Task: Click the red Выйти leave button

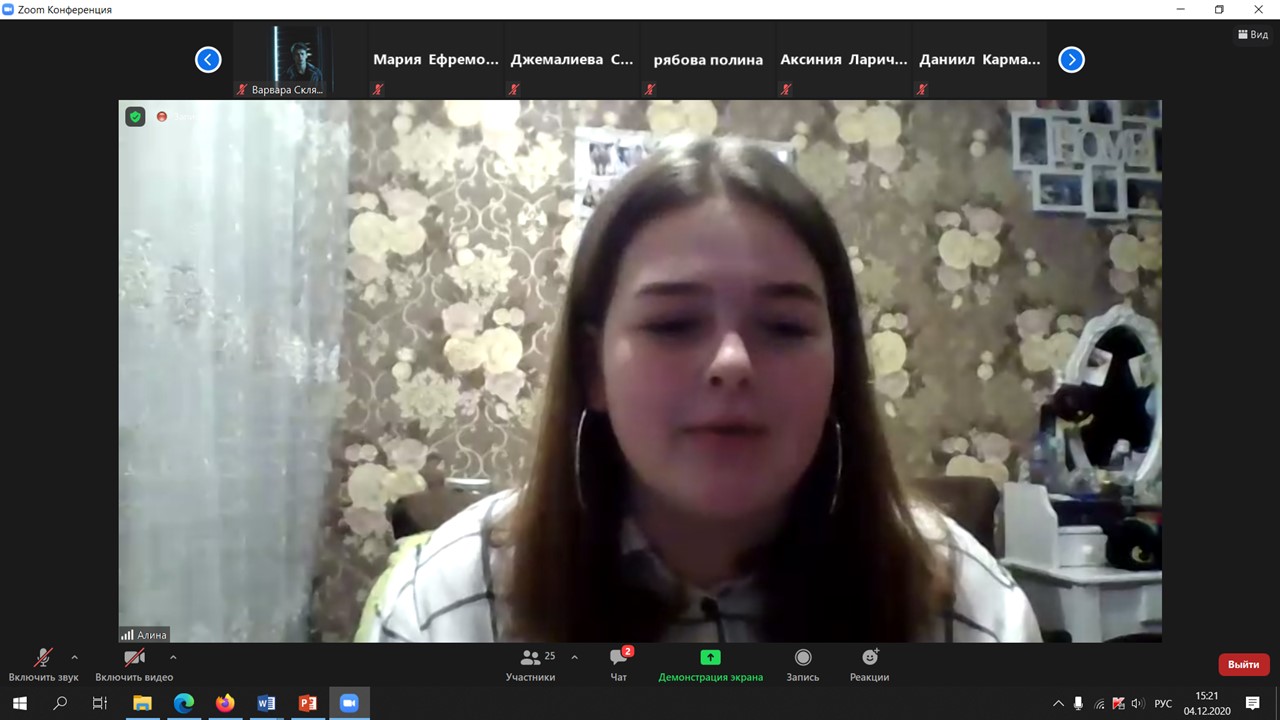Action: pos(1243,664)
